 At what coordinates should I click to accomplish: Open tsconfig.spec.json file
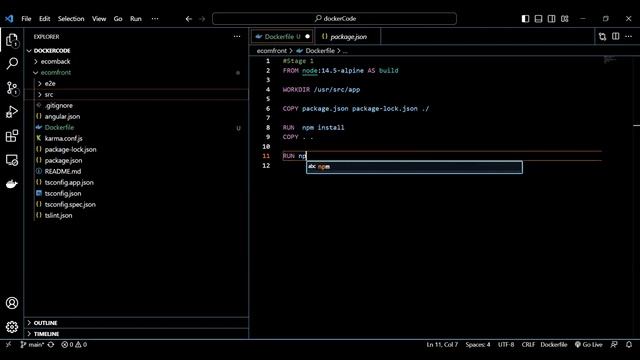(70, 205)
